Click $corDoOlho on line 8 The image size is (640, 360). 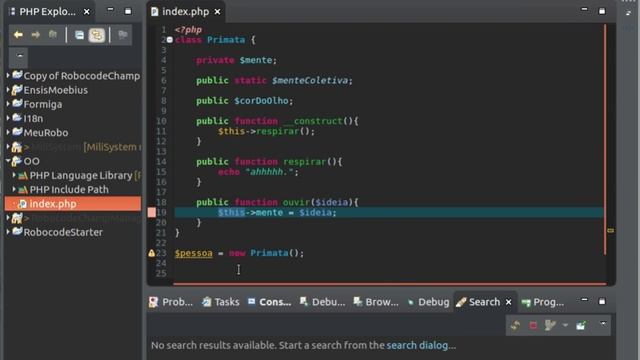point(261,101)
